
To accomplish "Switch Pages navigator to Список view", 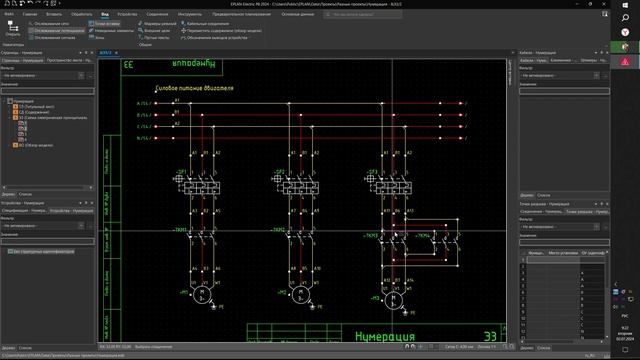I will pyautogui.click(x=25, y=194).
